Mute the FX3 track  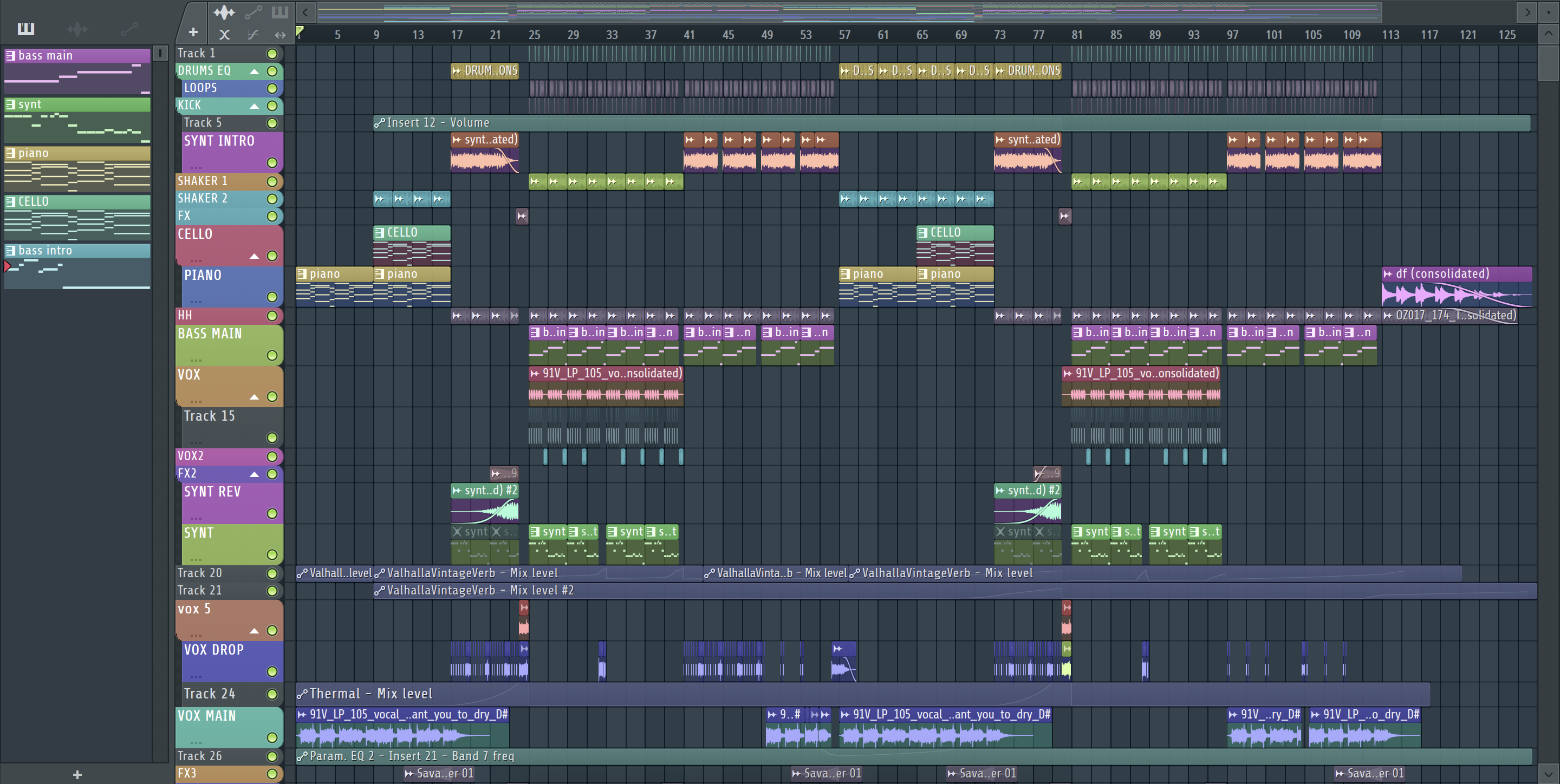click(x=272, y=774)
